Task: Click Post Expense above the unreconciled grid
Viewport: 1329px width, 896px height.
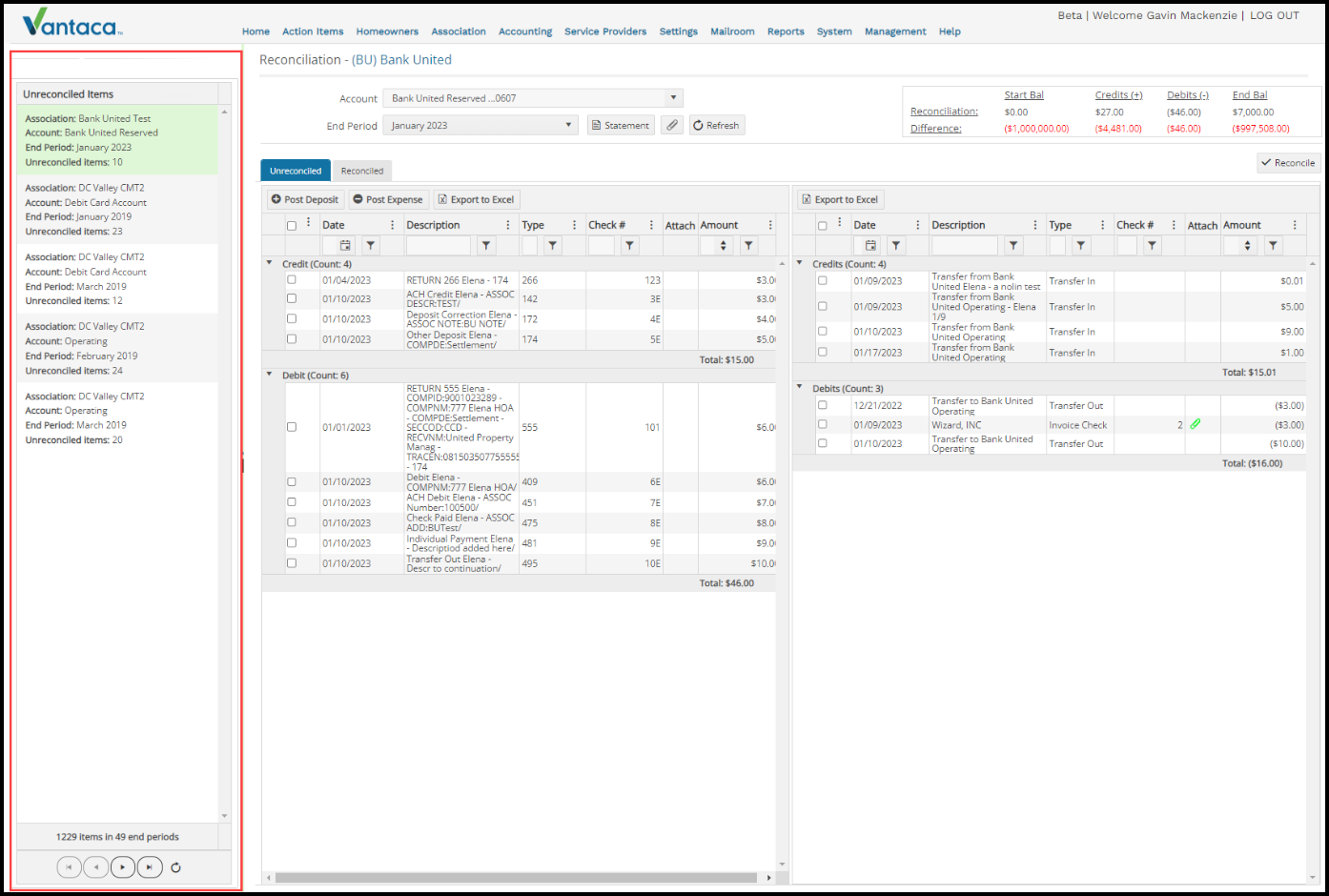Action: 388,199
